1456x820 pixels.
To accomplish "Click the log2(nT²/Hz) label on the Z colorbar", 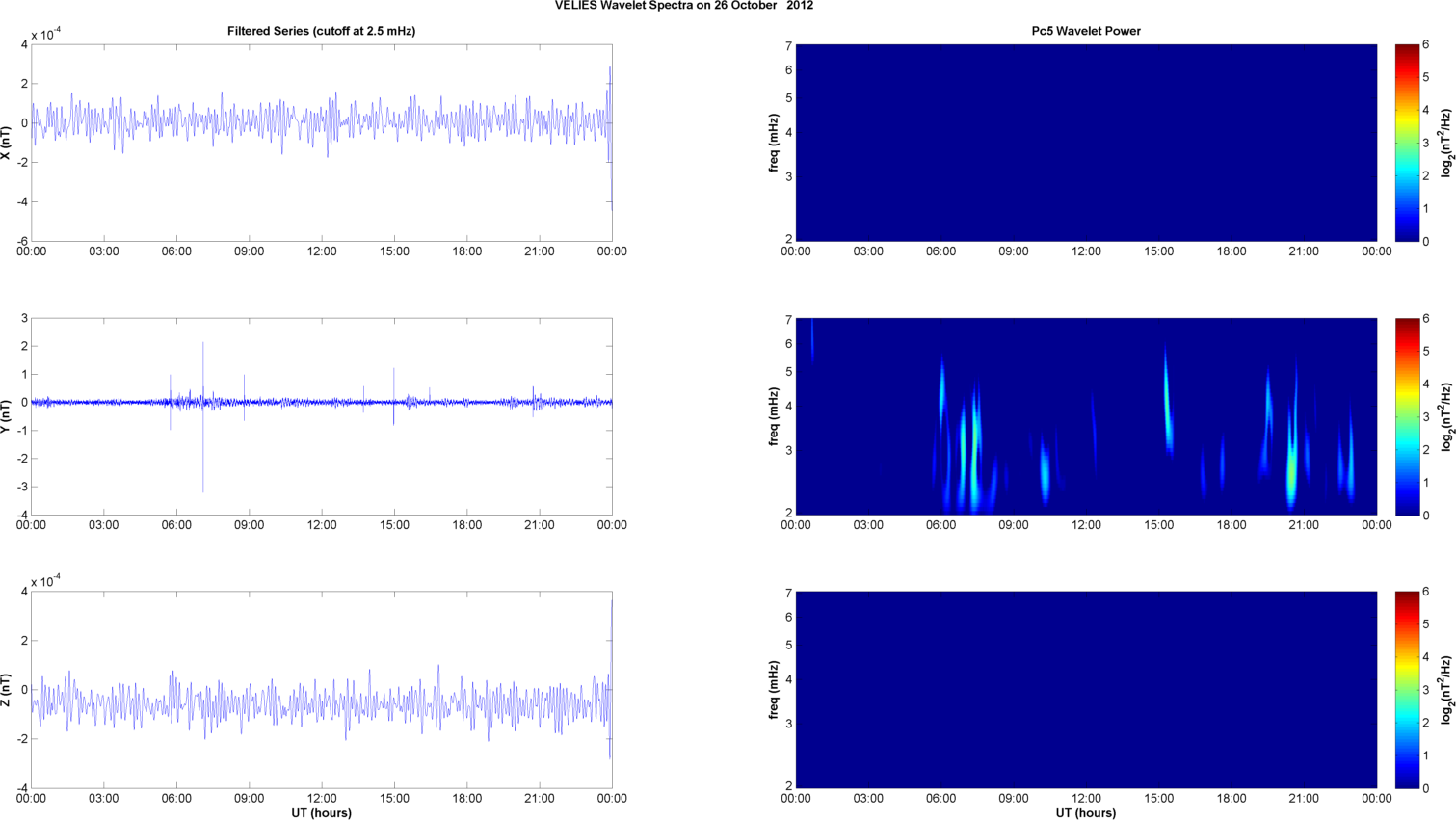I will coord(1446,690).
